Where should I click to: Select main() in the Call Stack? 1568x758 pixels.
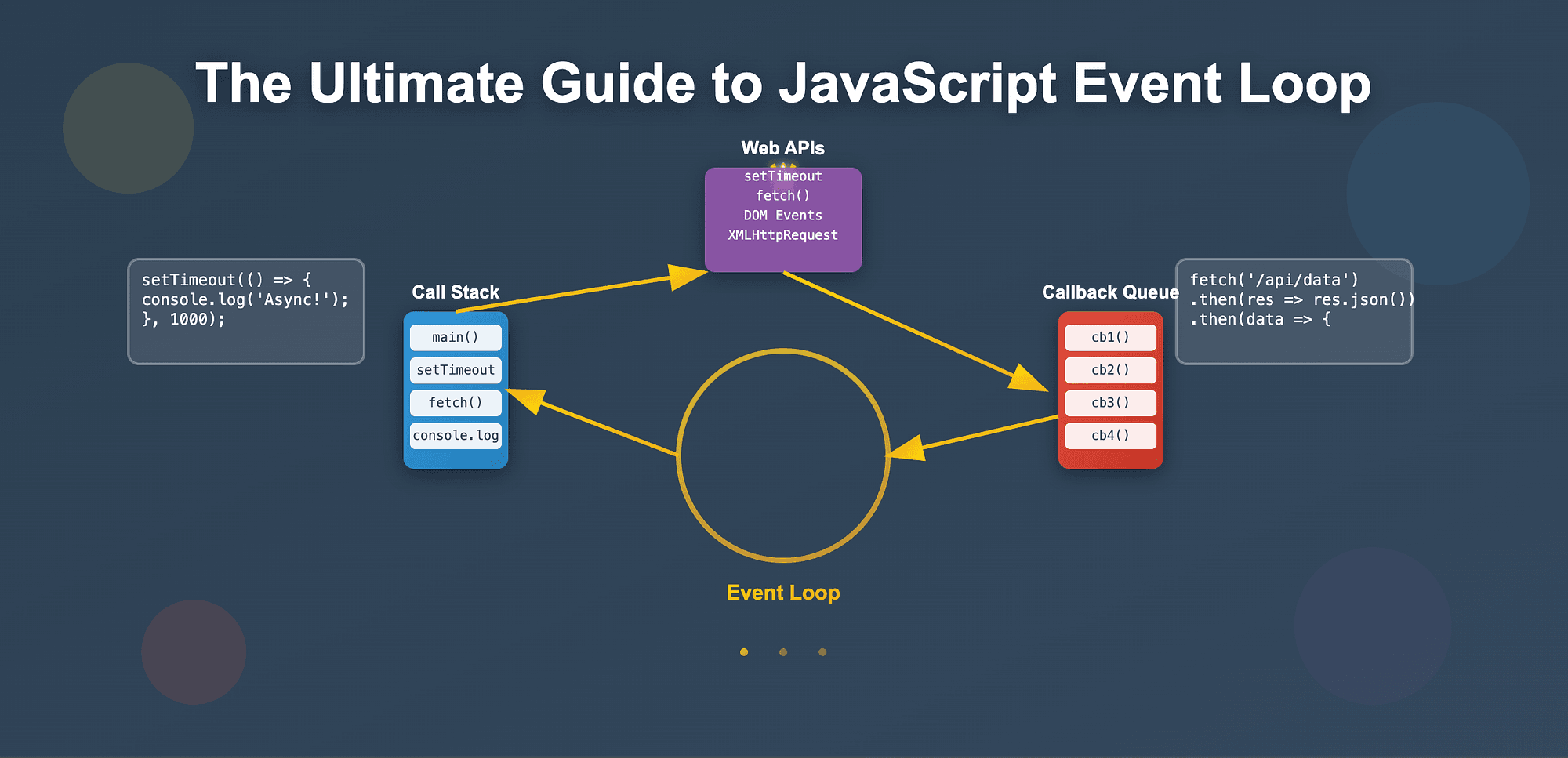coord(456,337)
